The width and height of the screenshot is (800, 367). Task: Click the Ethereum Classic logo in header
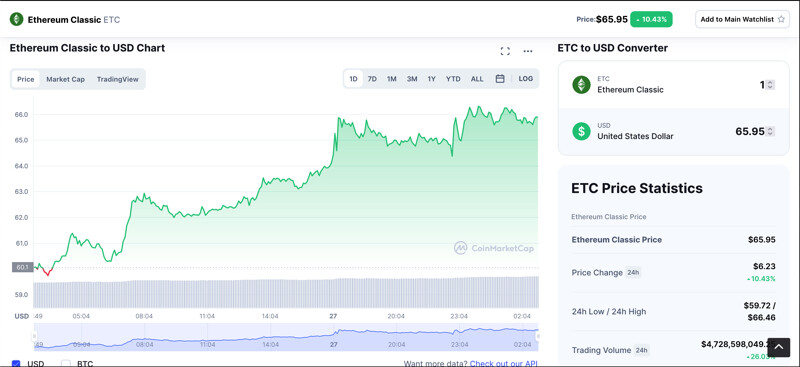17,19
